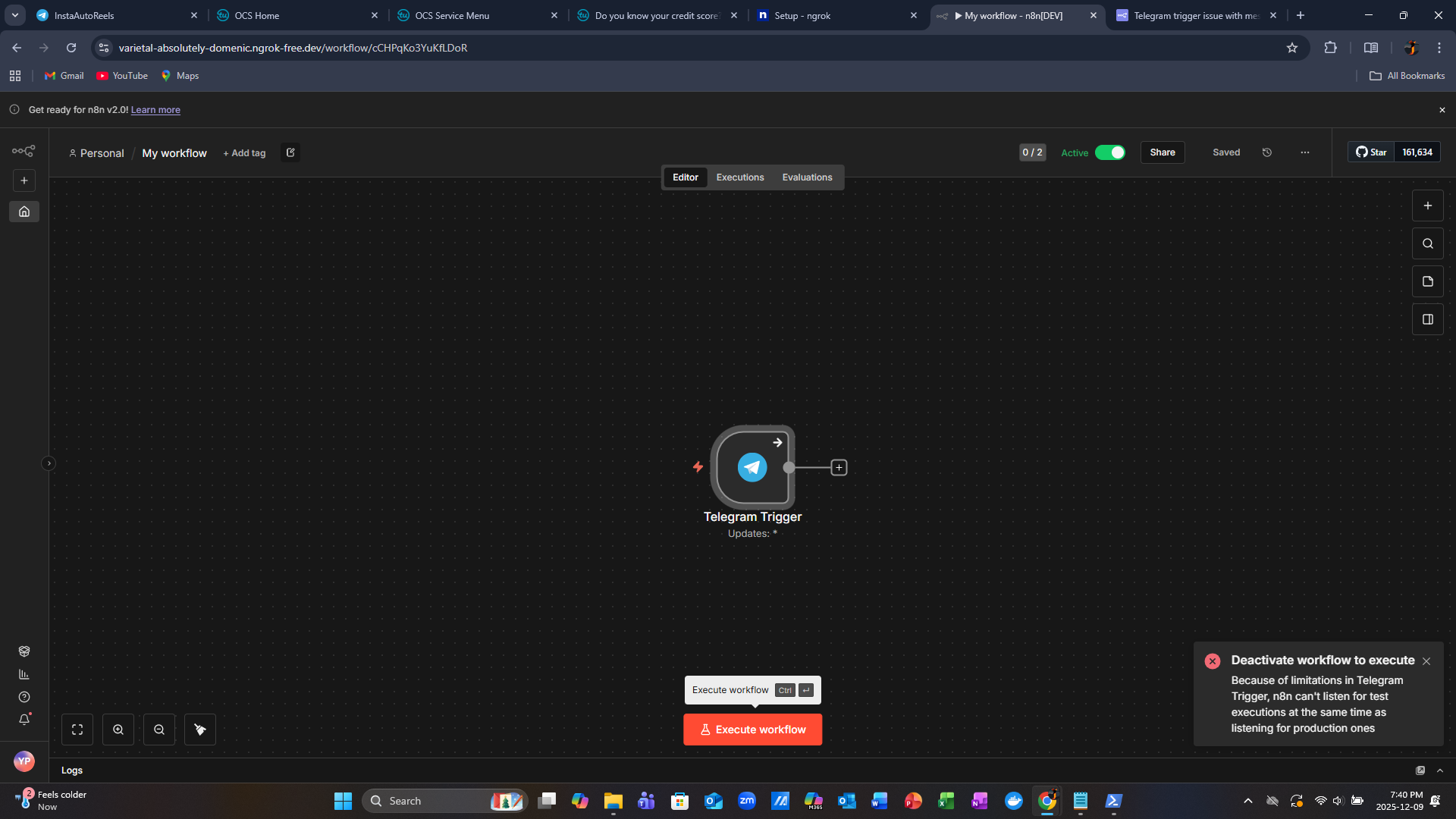The image size is (1456, 819).
Task: Open the notifications bell in the sidebar
Action: tap(24, 720)
